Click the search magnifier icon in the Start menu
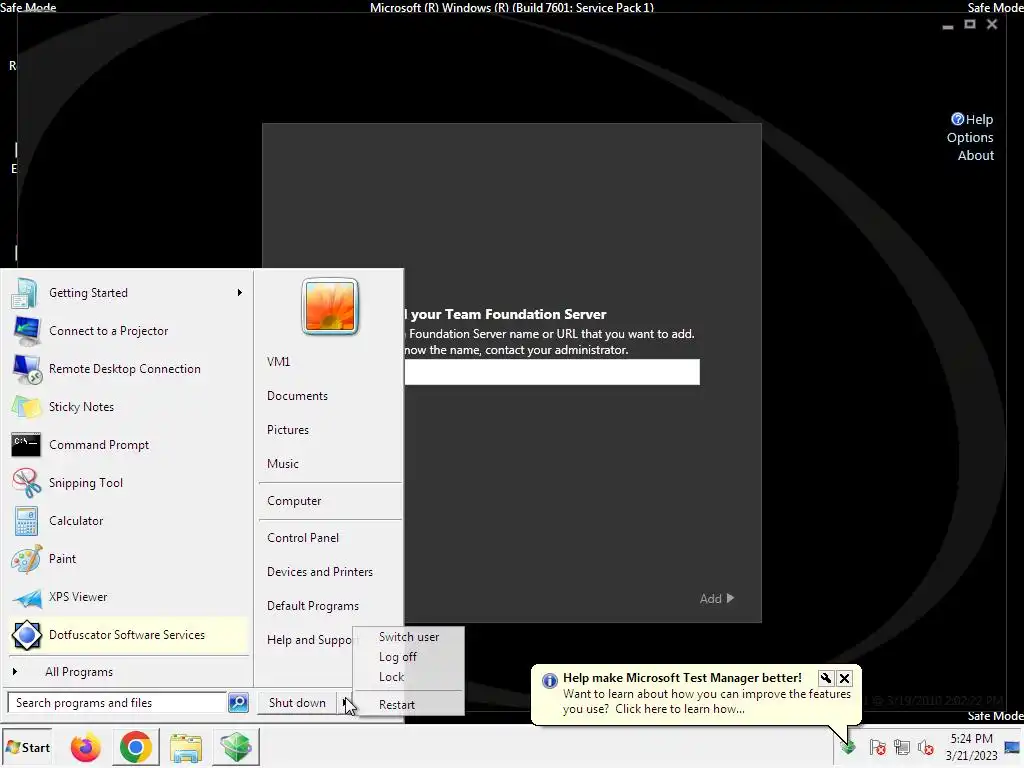 (238, 703)
